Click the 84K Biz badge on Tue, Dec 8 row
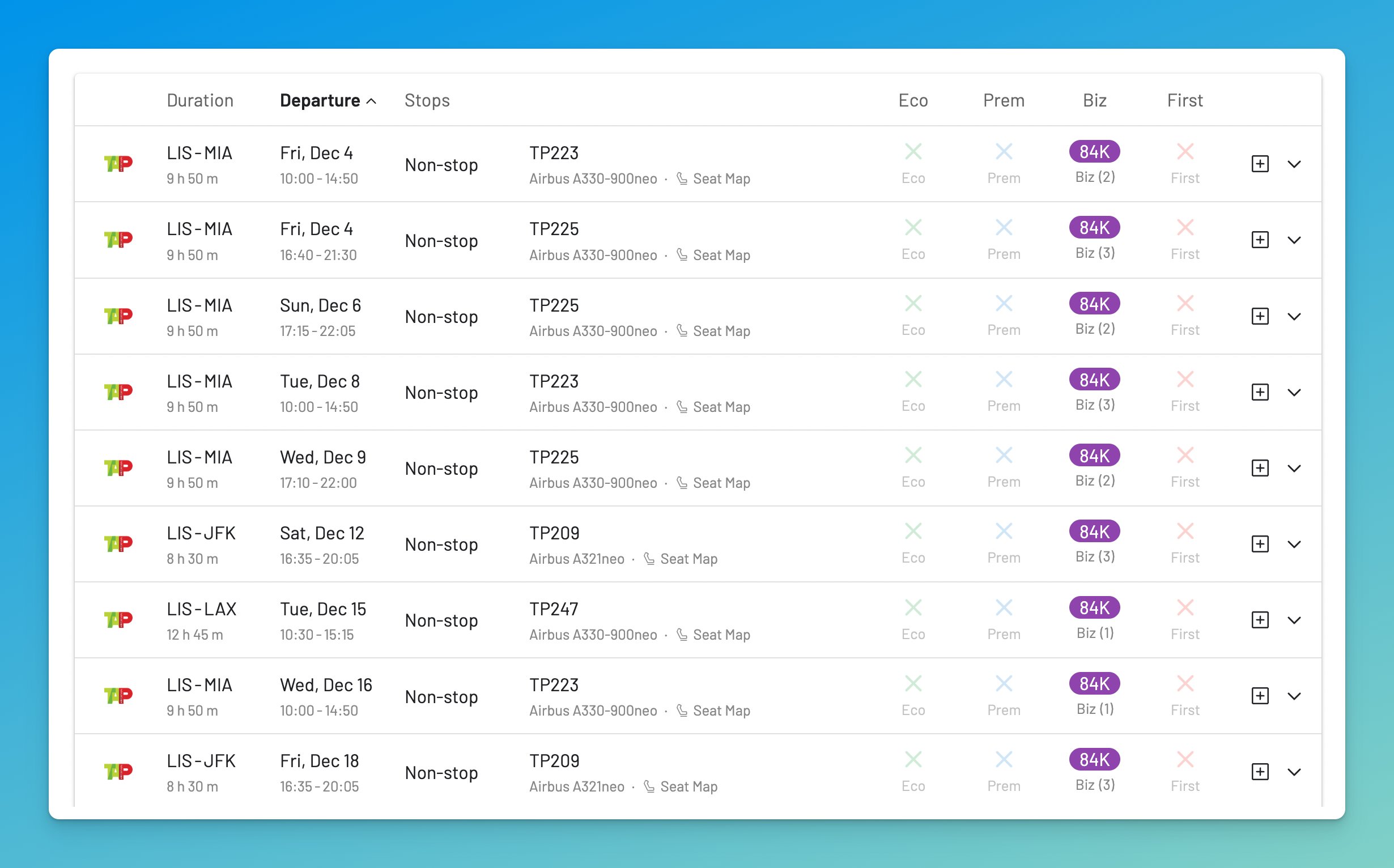 point(1094,380)
